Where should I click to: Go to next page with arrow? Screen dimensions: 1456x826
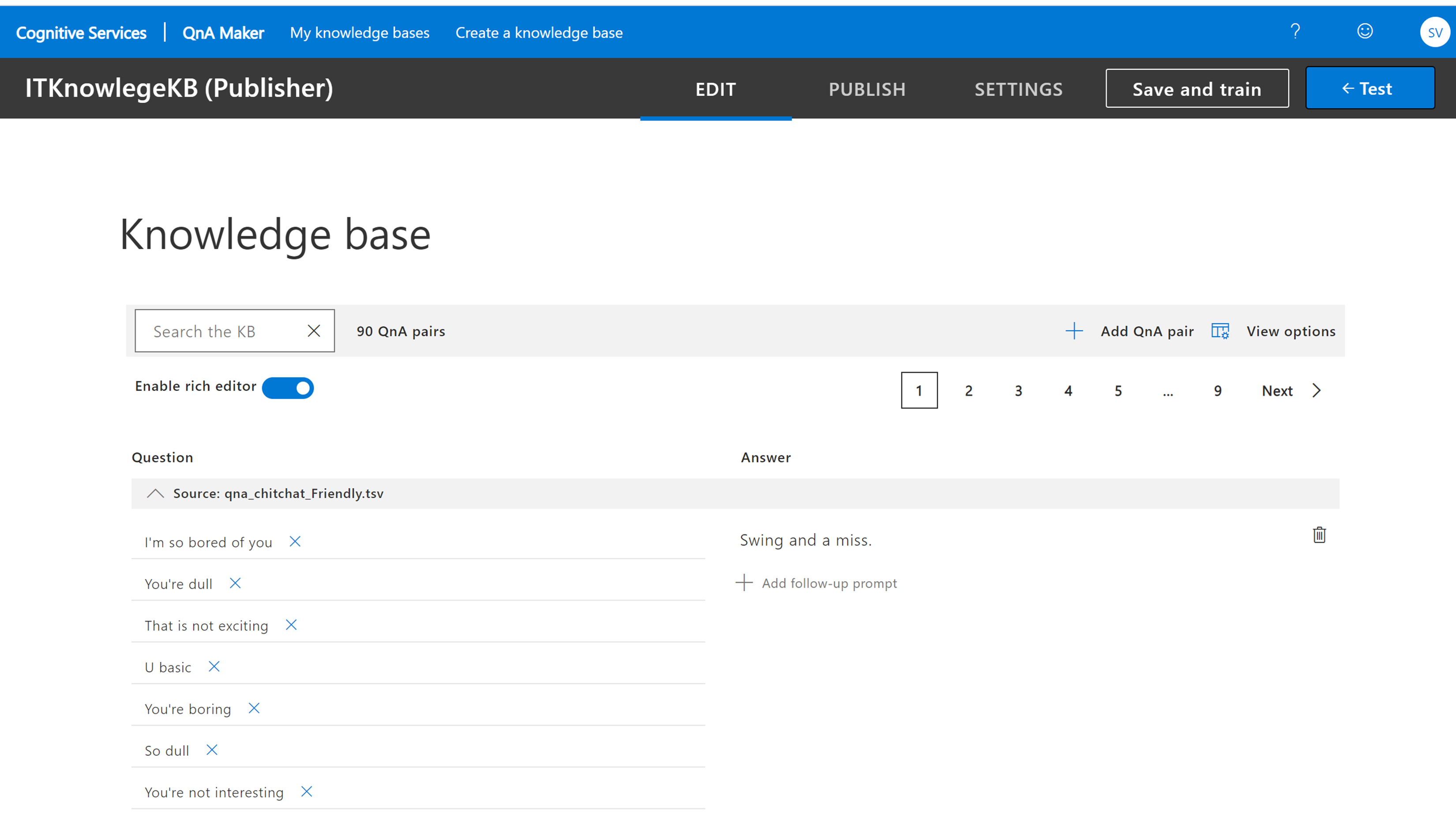pyautogui.click(x=1317, y=390)
